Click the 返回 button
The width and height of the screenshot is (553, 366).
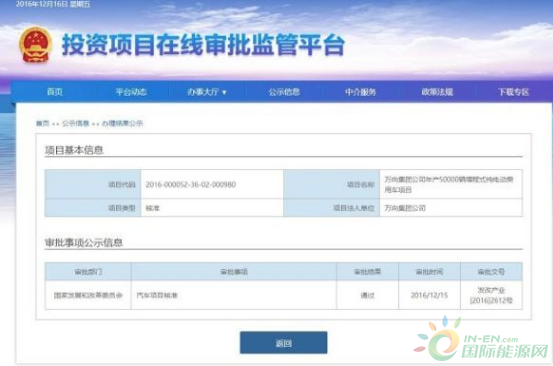pos(284,342)
